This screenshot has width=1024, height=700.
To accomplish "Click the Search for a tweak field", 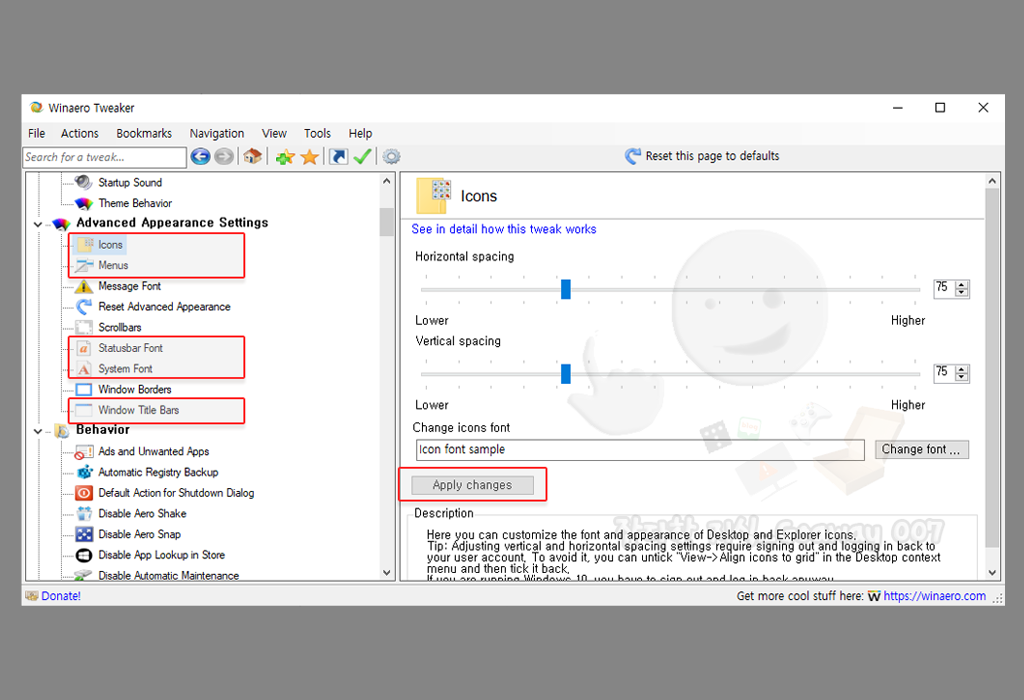I will [104, 157].
